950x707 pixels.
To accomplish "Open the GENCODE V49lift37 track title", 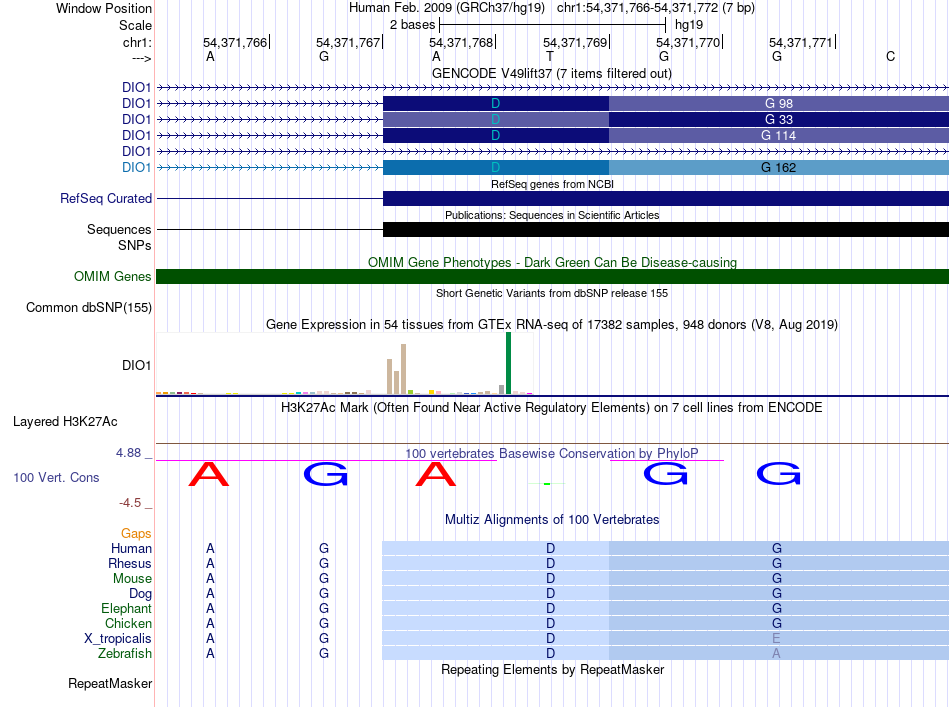I will click(x=552, y=73).
